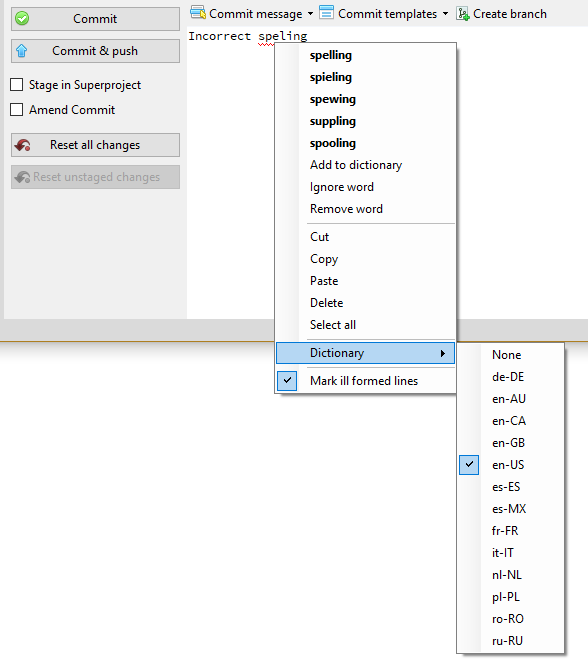Screen dimensions: 588x664
Task: Click the blue arrow icon on the Commit & push button
Action: click(x=22, y=51)
